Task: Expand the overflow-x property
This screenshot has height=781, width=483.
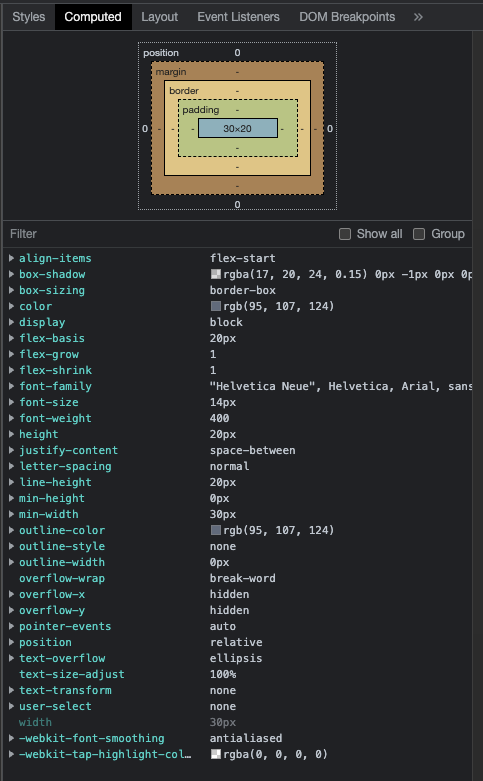Action: pos(11,594)
